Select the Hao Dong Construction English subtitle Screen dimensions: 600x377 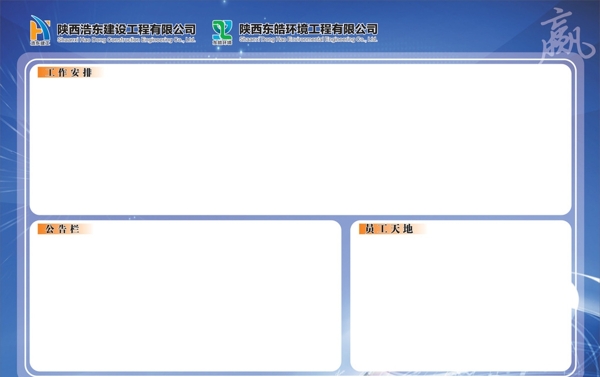(126, 40)
